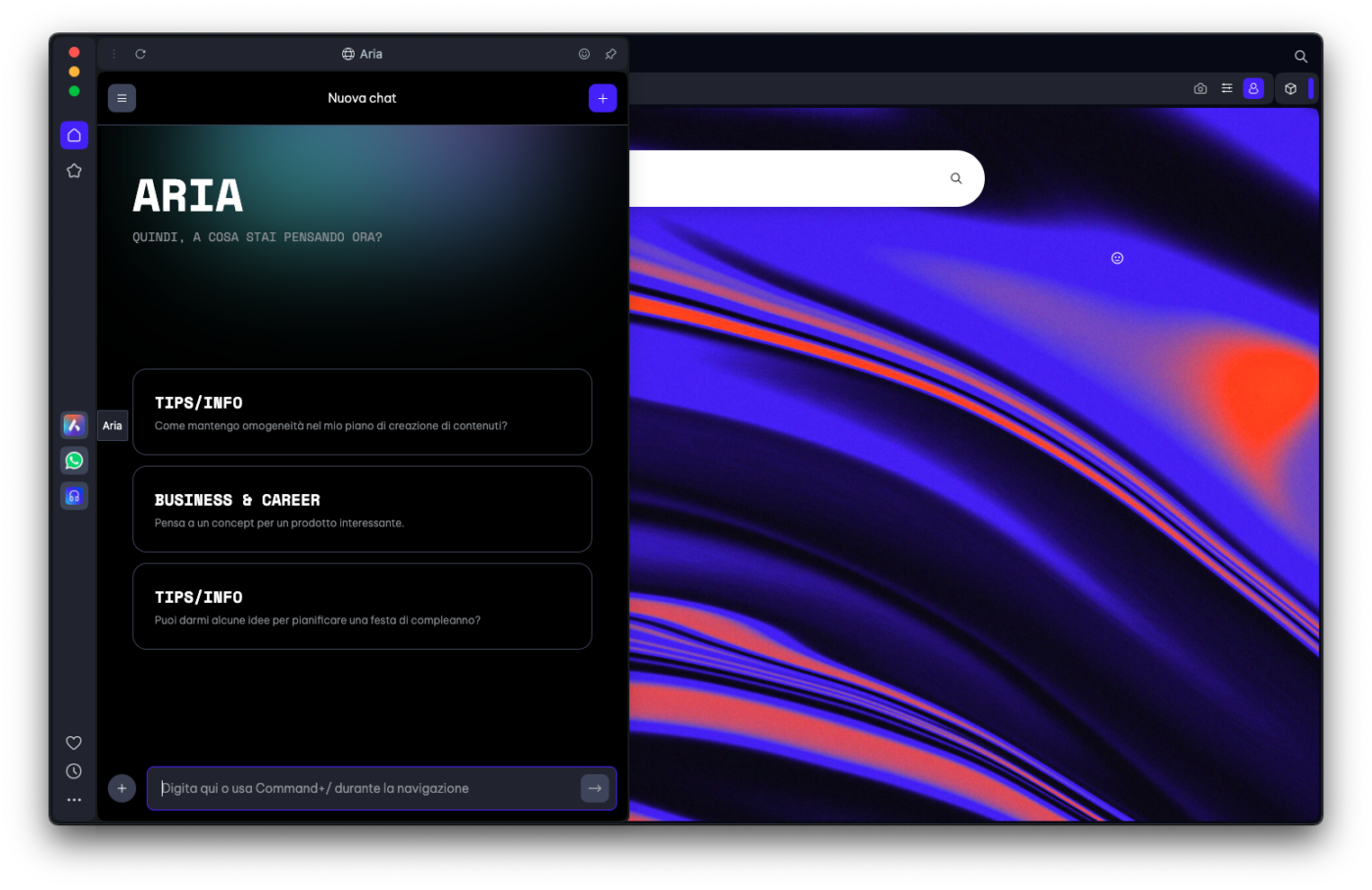
Task: Open the three-dot sidebar options
Action: 73,800
